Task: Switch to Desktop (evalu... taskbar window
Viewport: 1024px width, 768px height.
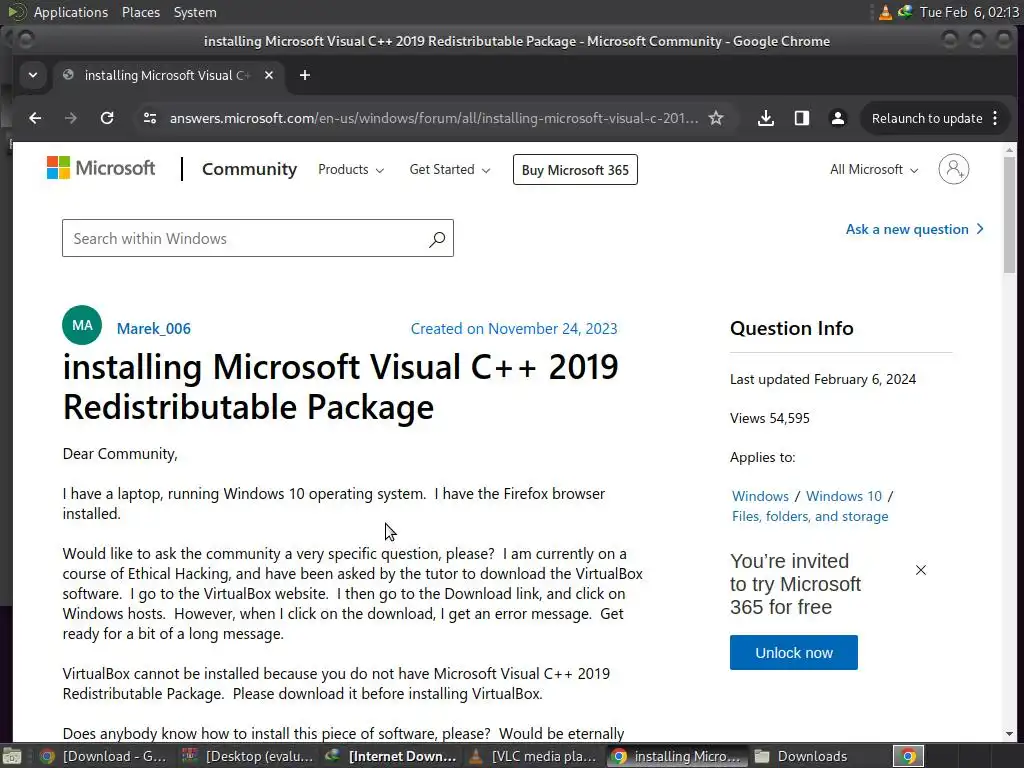Action: click(248, 756)
